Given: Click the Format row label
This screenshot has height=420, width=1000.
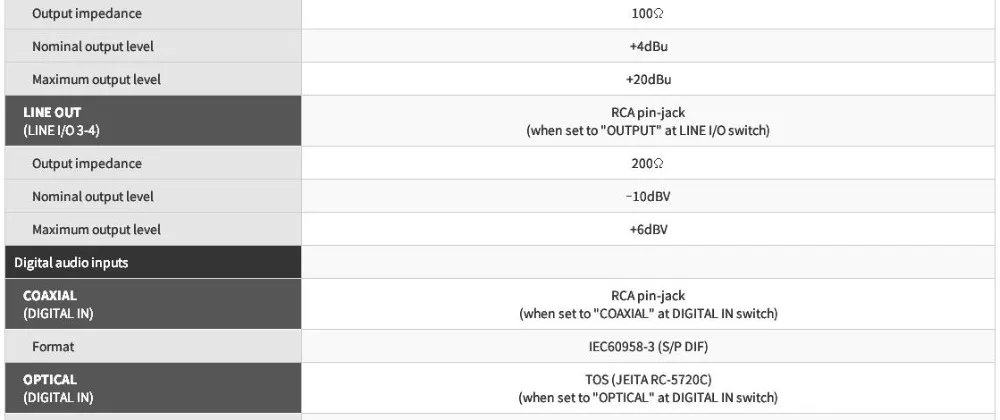Looking at the screenshot, I should pos(53,347).
